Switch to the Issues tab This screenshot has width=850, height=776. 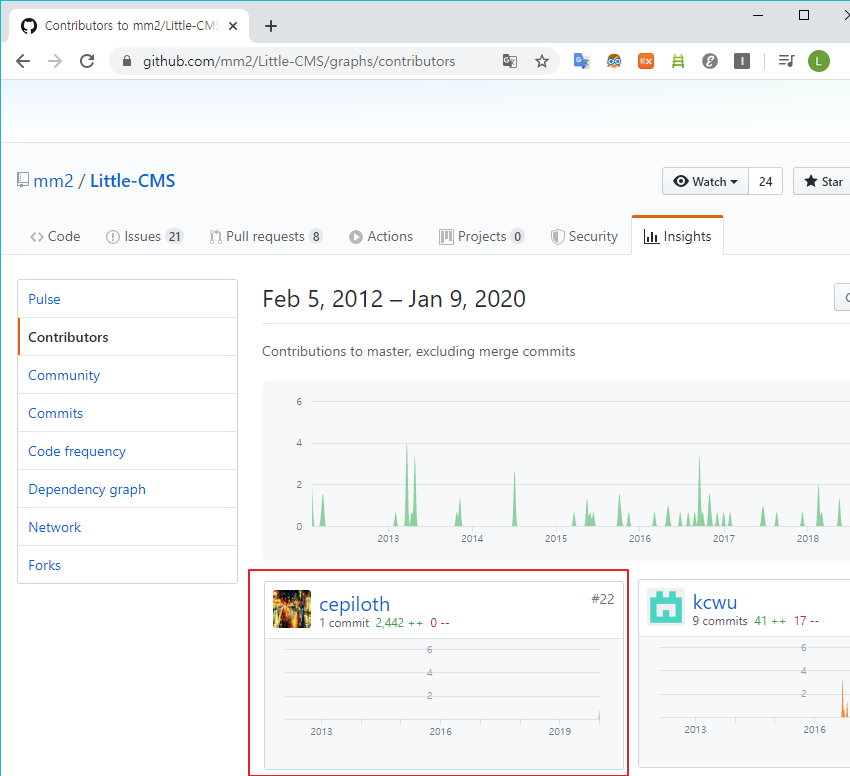tap(144, 236)
